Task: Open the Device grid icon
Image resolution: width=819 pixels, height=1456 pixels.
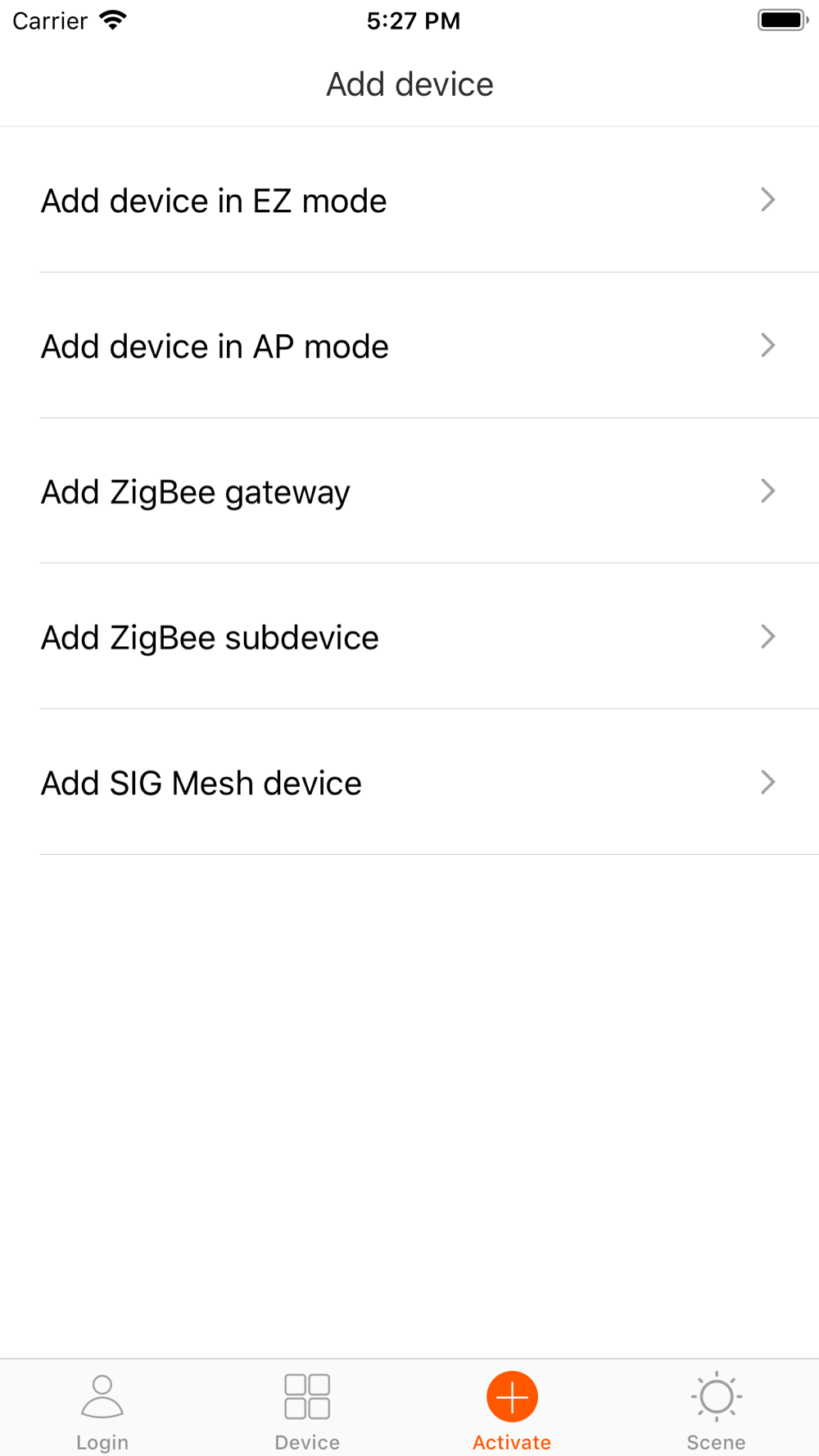Action: (307, 1396)
